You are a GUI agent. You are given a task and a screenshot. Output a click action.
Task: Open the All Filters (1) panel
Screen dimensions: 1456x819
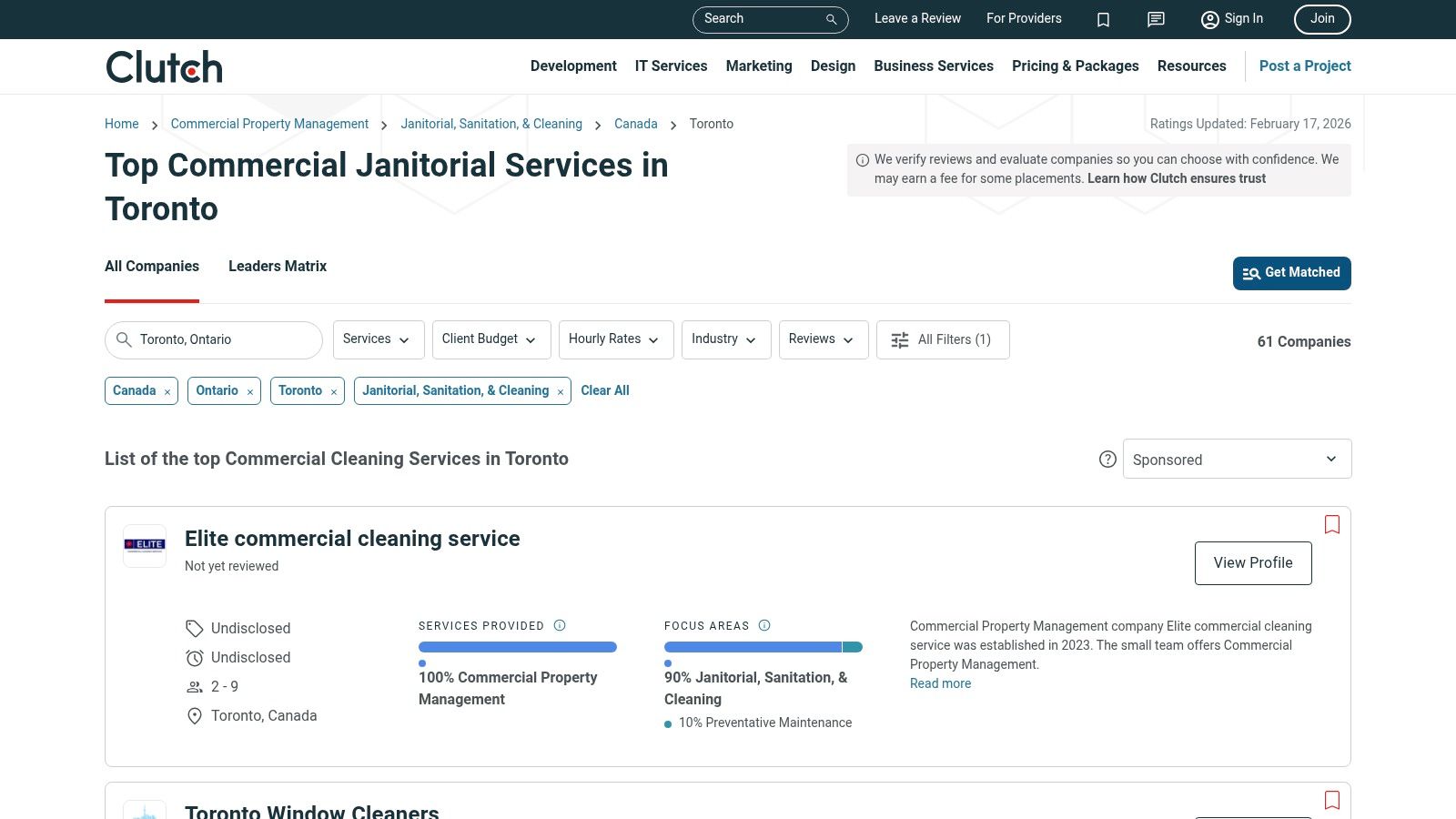943,339
